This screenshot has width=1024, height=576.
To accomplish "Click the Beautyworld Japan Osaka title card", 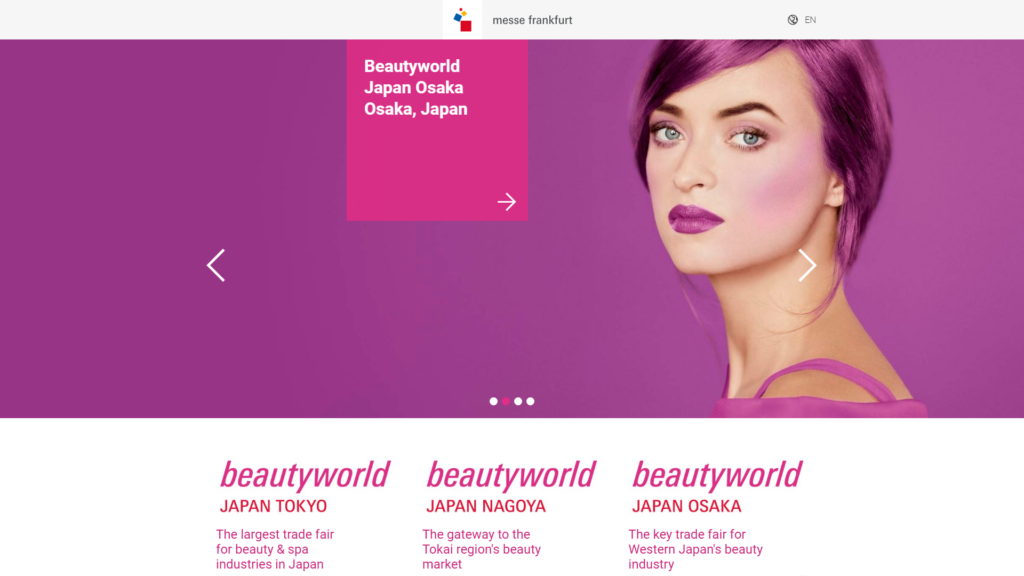I will point(437,130).
